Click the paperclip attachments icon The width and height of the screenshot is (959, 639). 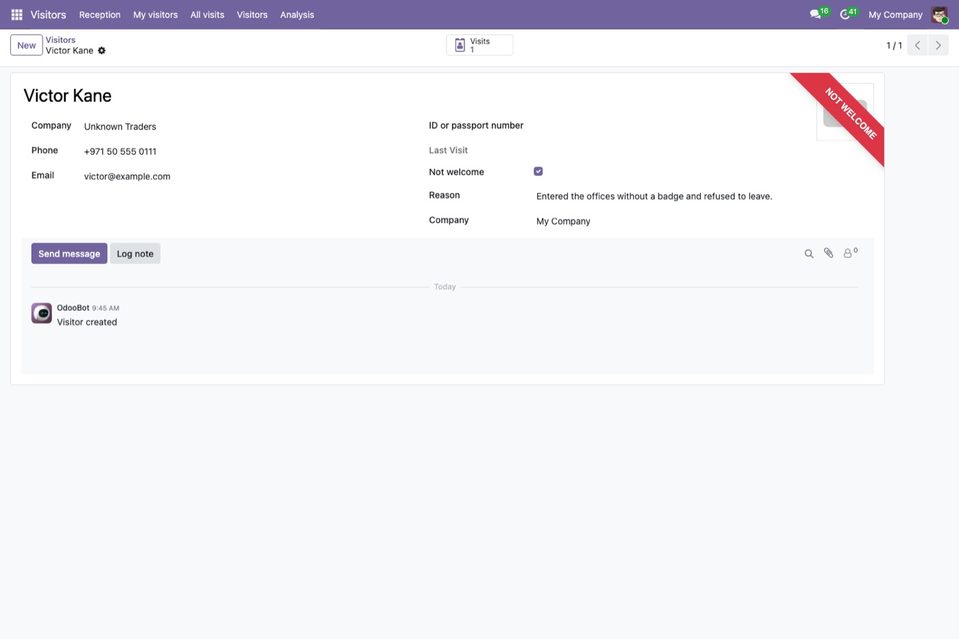828,253
